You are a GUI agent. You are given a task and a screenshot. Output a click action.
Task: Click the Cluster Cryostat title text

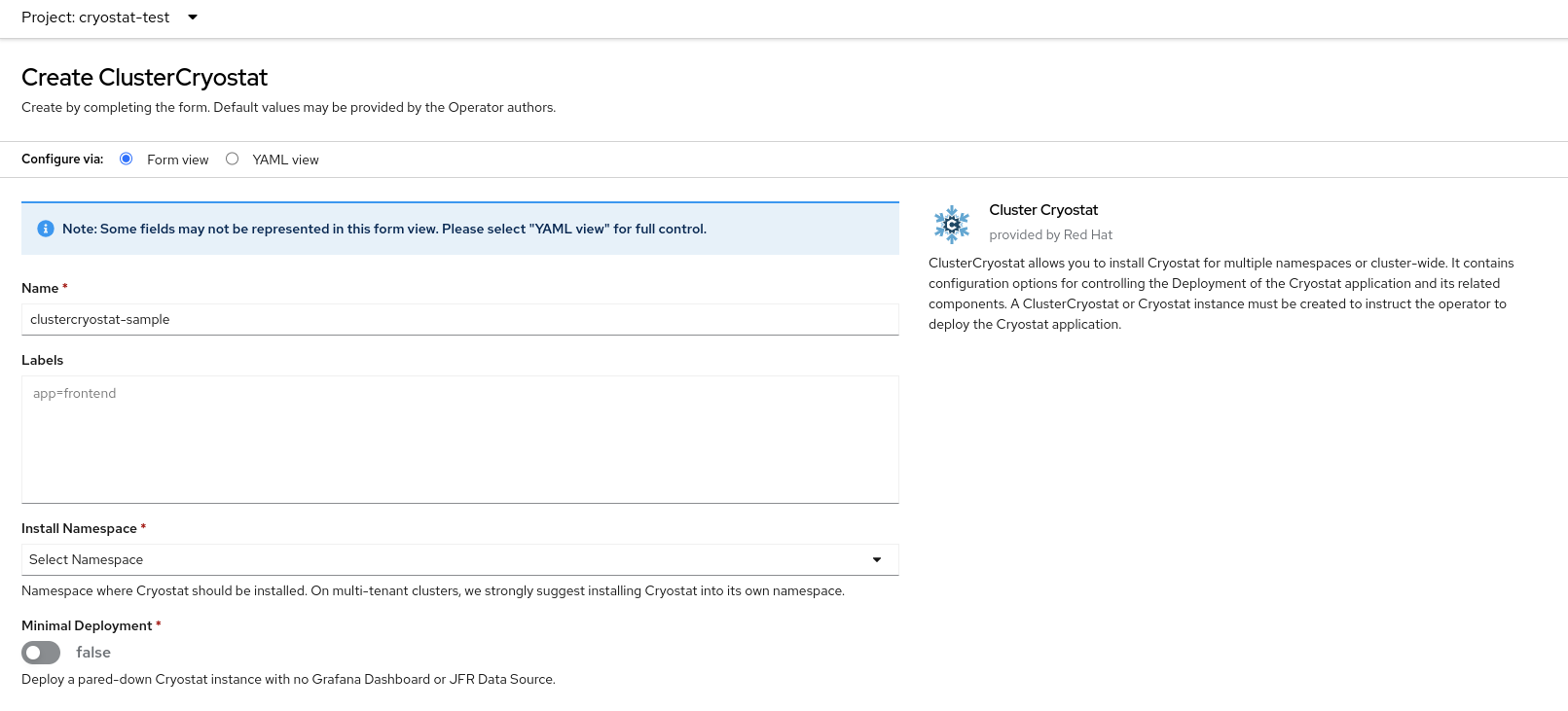1043,210
